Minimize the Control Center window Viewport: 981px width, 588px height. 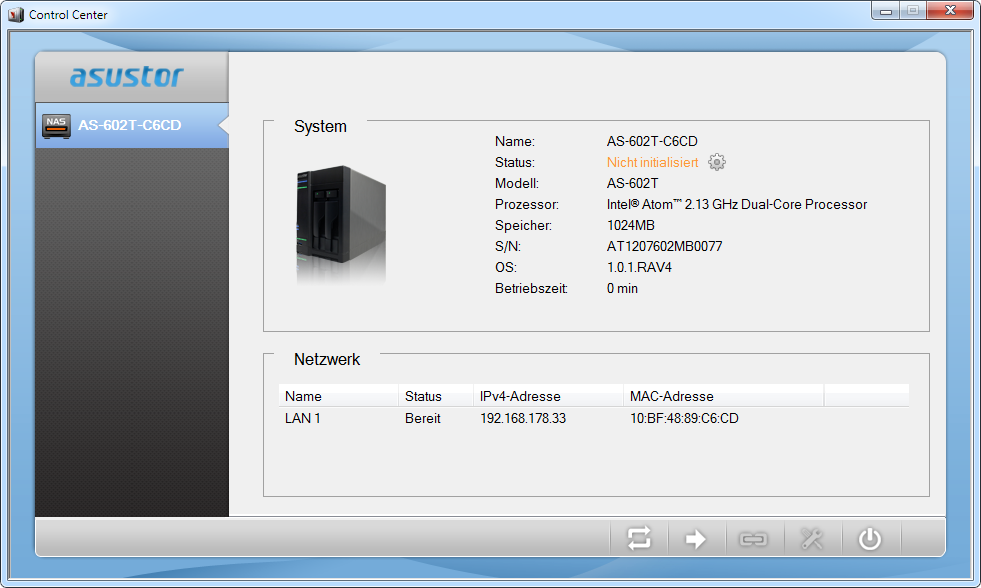[886, 11]
